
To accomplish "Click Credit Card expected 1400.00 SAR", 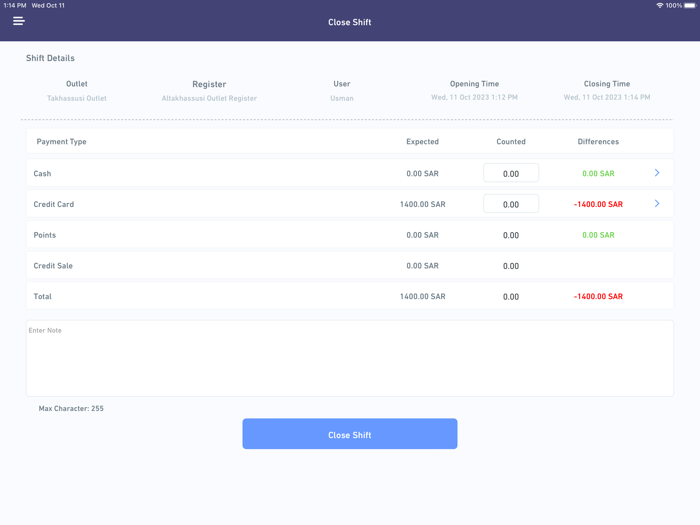I will (422, 204).
